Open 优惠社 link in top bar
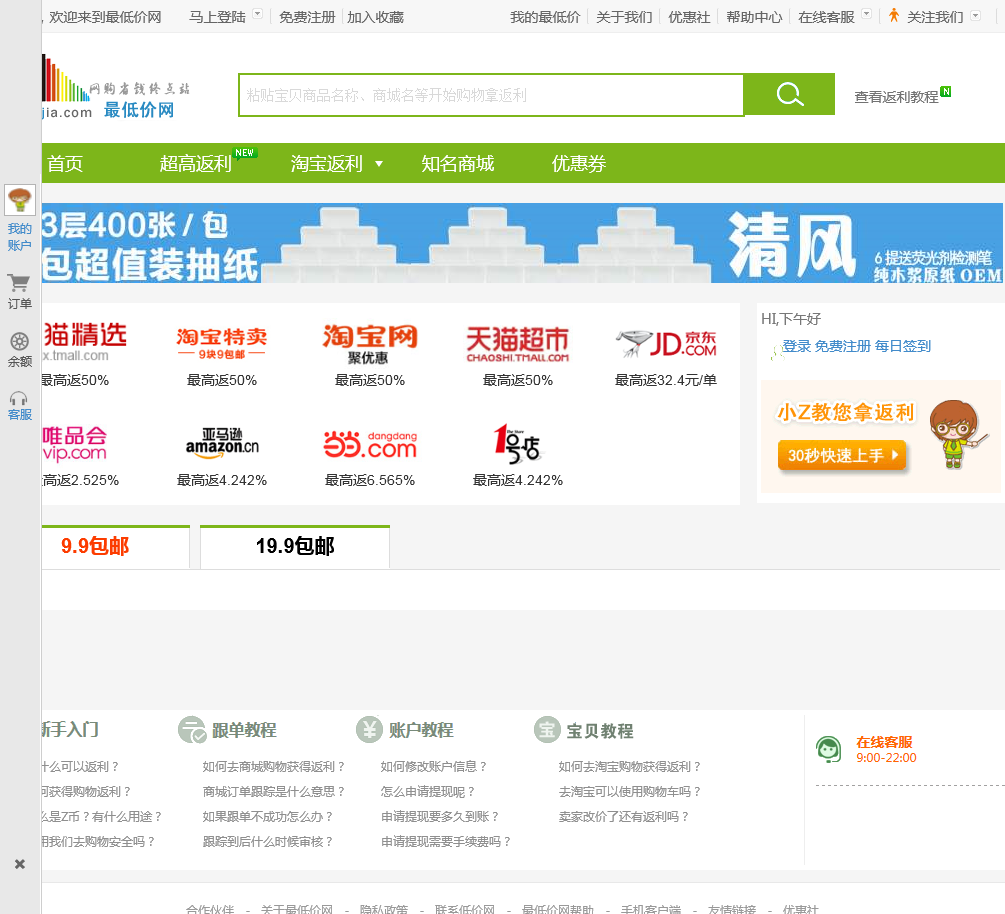Screen dimensions: 1005x914 pos(689,17)
